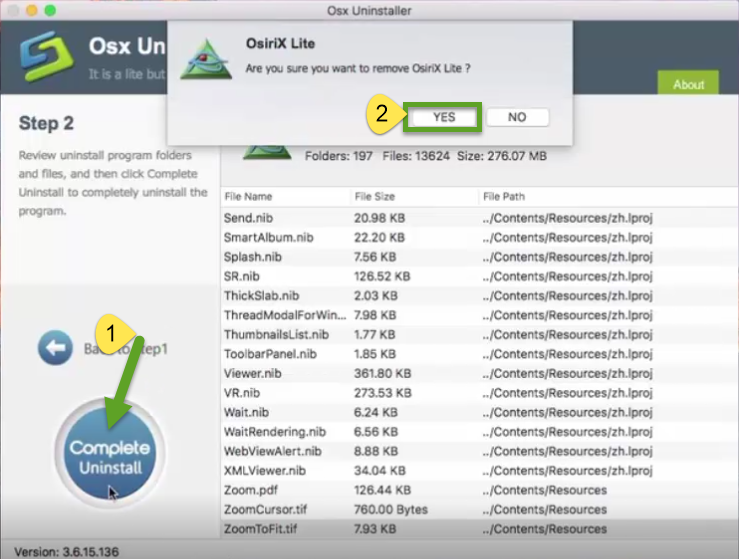Minimize the window with the yellow button
Image resolution: width=739 pixels, height=559 pixels.
[32, 9]
